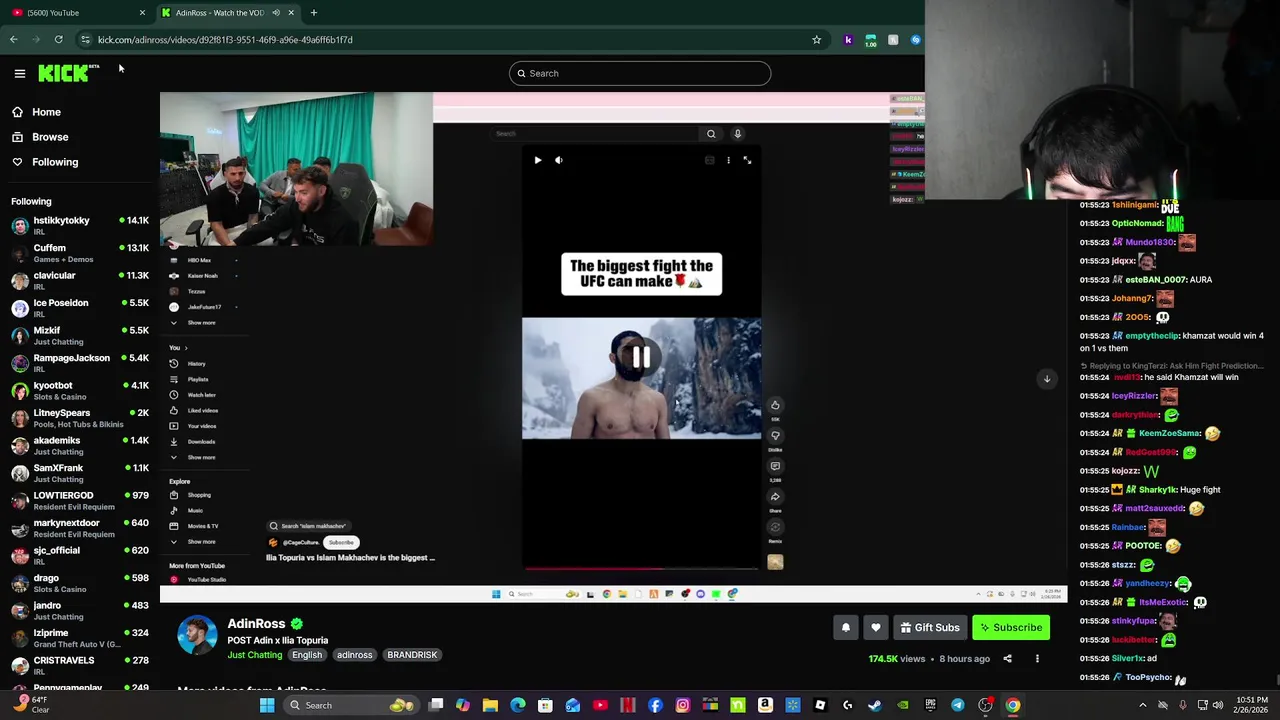Select Mizkif channel avatar in sidebar
Image resolution: width=1280 pixels, height=720 pixels.
(20, 336)
